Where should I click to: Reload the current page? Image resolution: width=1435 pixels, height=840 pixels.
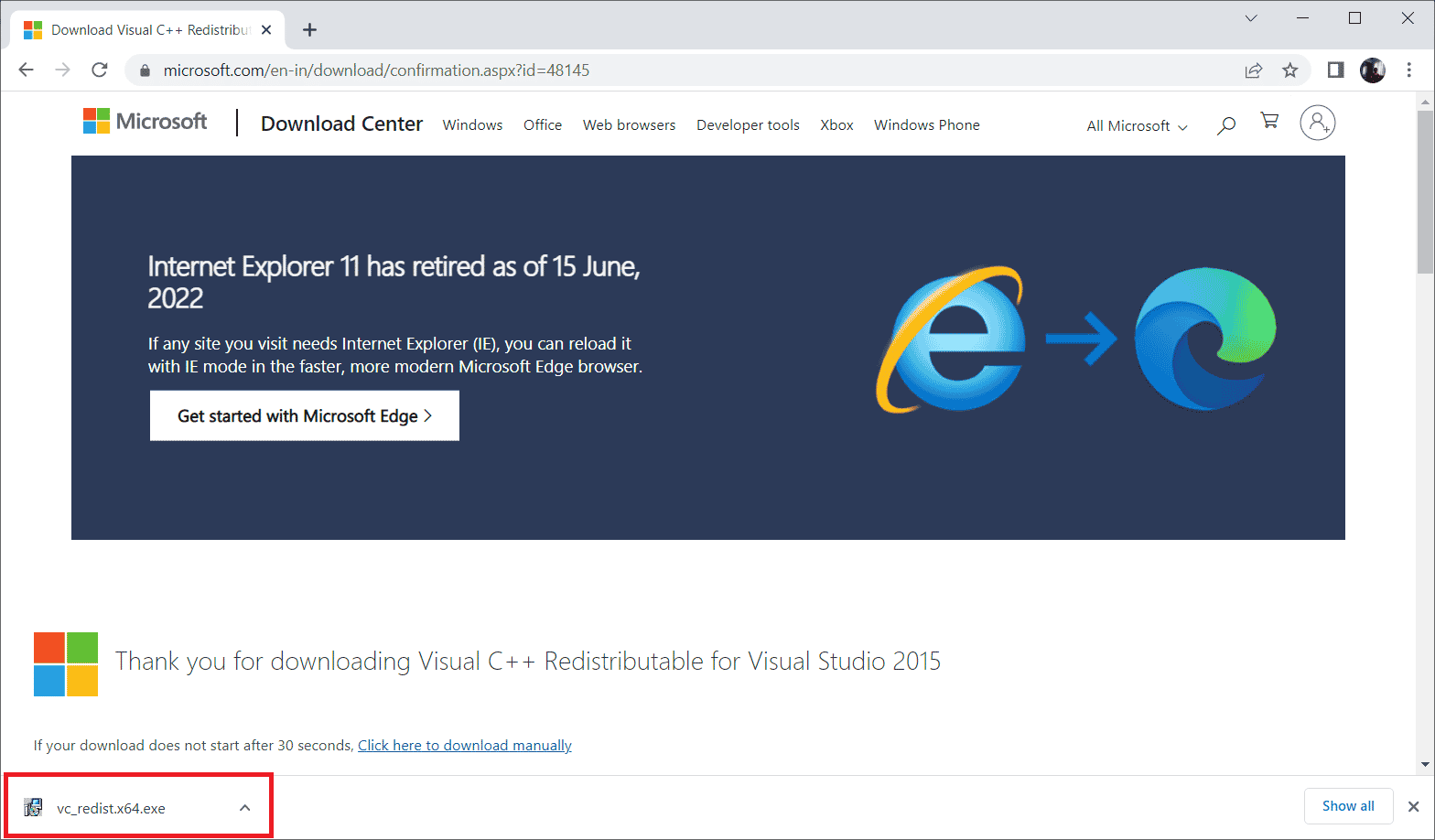point(100,70)
